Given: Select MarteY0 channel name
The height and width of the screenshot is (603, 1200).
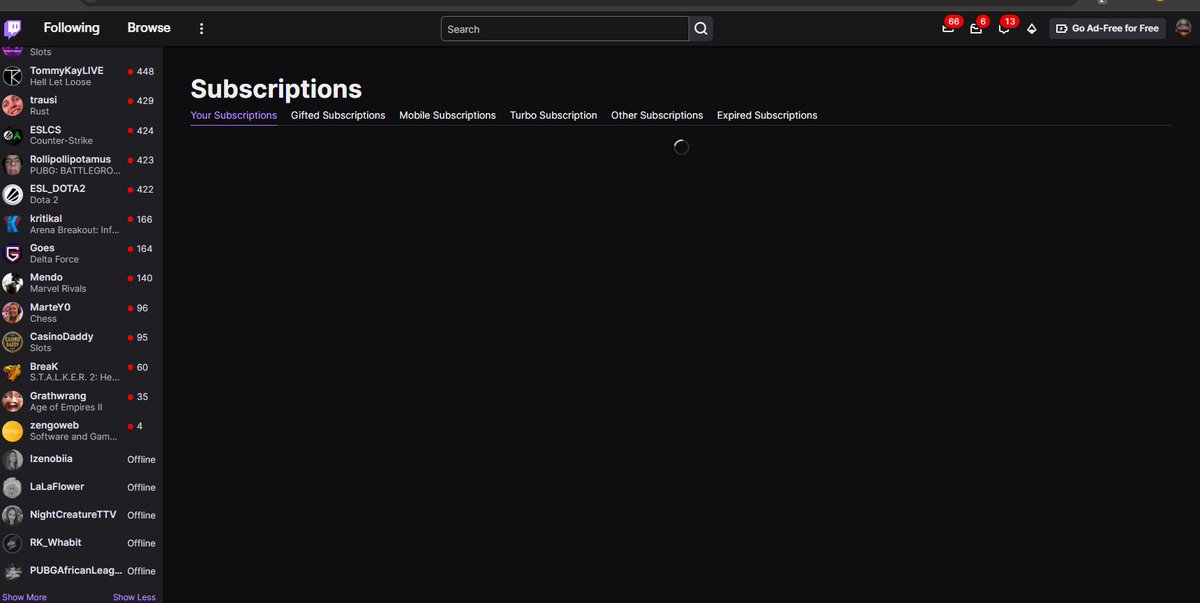Looking at the screenshot, I should point(50,307).
